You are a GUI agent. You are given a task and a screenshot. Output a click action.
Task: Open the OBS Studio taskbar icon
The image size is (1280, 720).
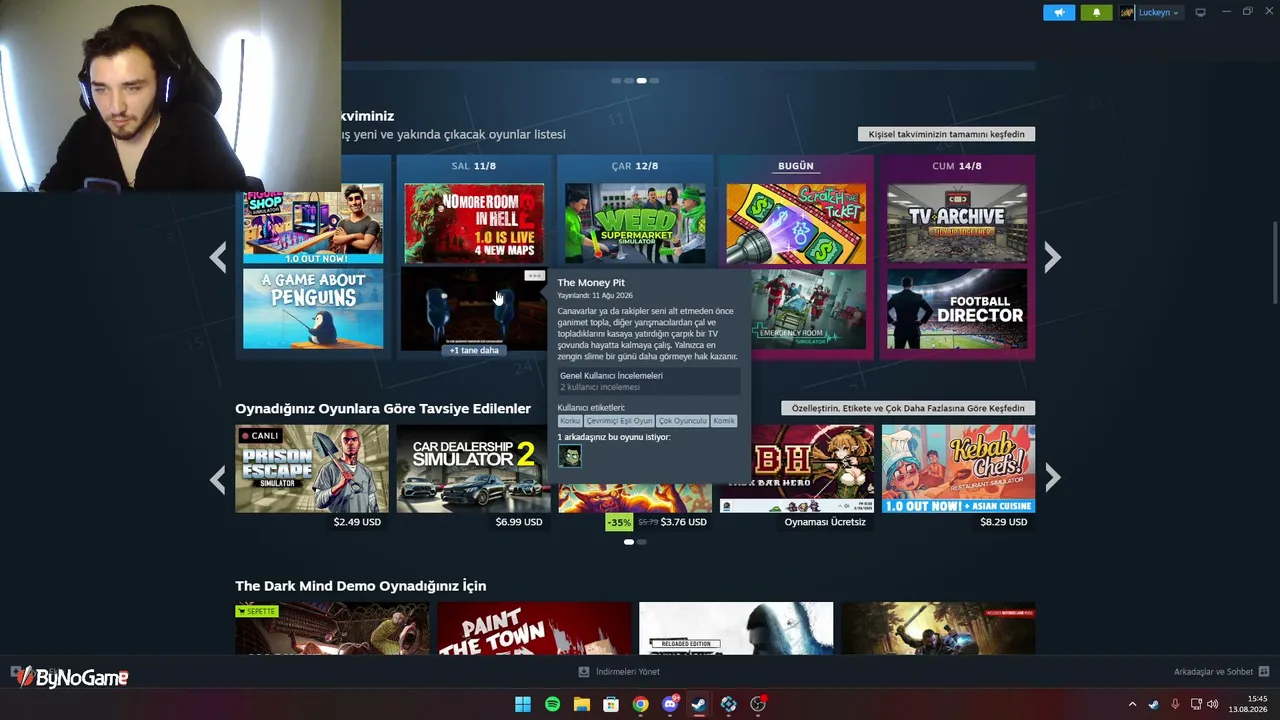pyautogui.click(x=758, y=704)
